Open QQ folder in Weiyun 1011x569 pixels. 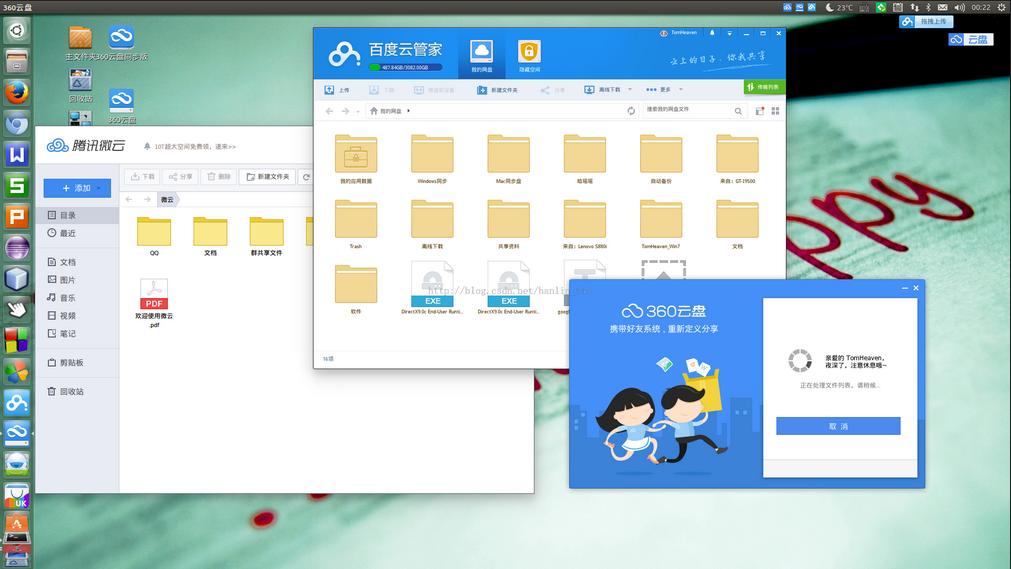154,236
